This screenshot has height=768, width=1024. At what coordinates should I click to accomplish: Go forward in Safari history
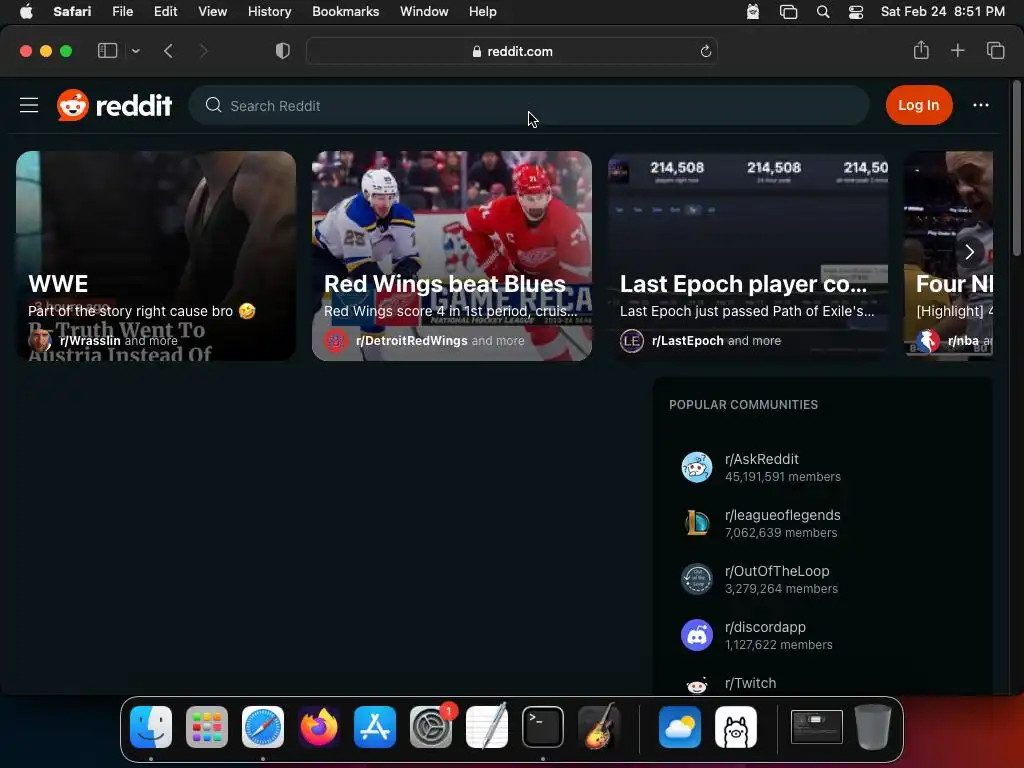pos(203,51)
